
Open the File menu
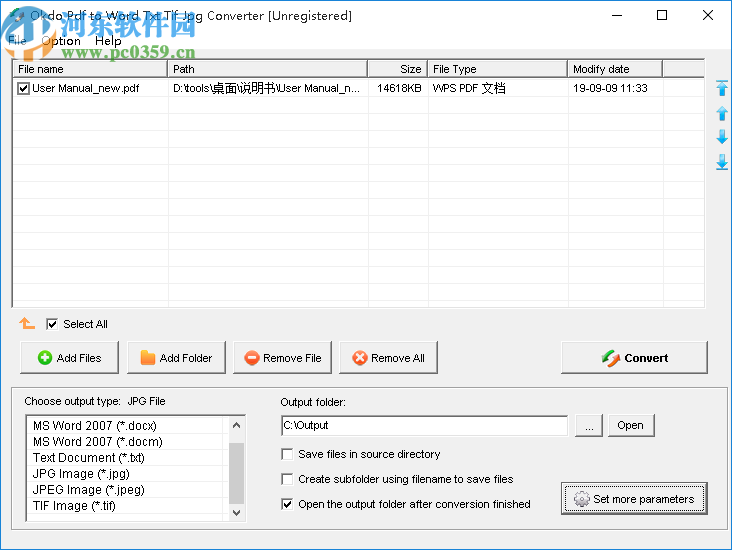point(17,41)
